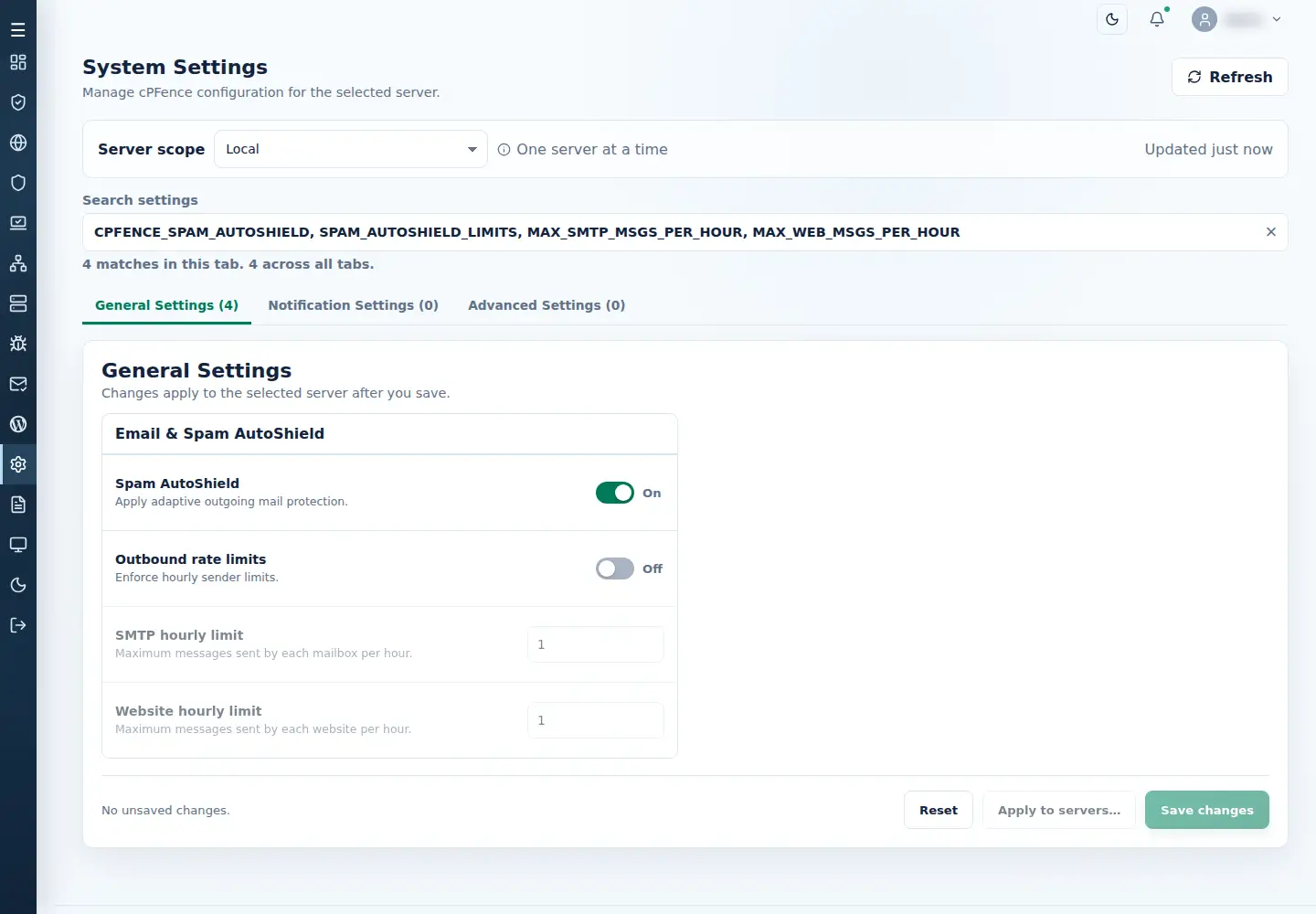Click the logout arrow sidebar icon
This screenshot has height=914, width=1316.
click(18, 625)
